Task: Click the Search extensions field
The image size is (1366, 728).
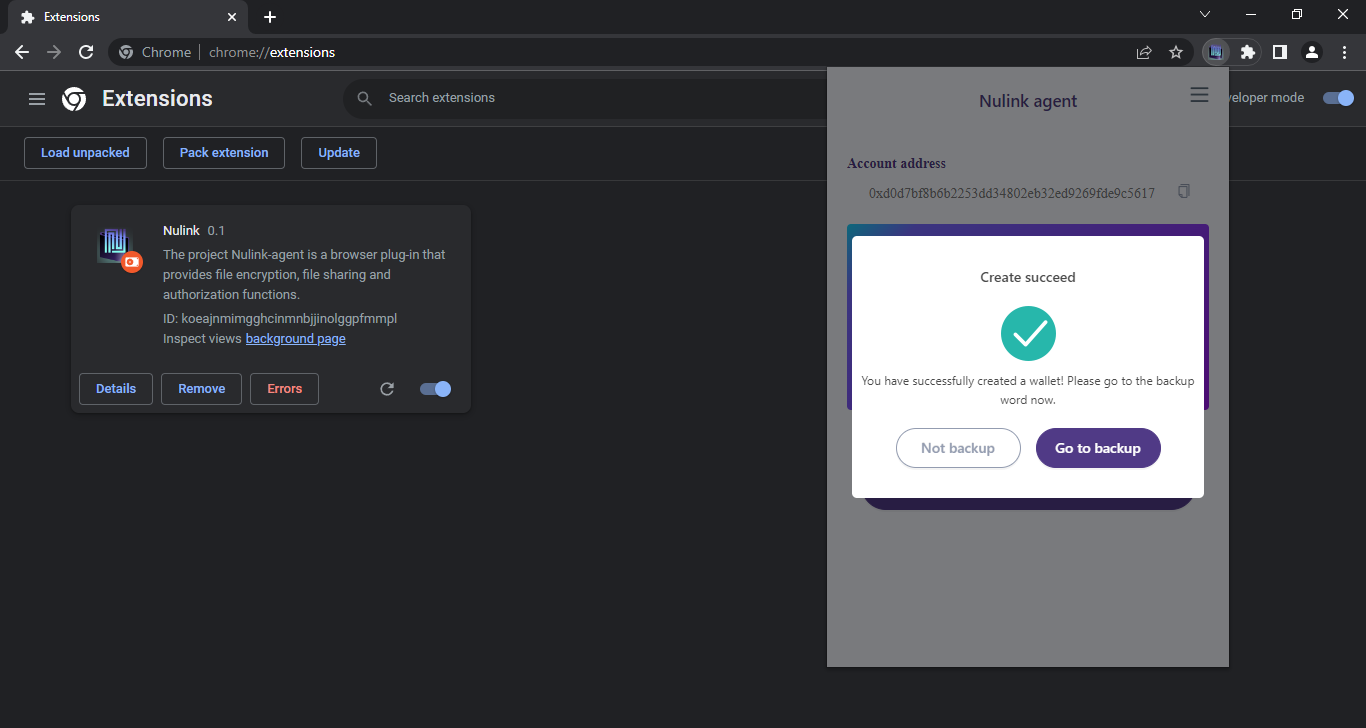Action: tap(600, 98)
